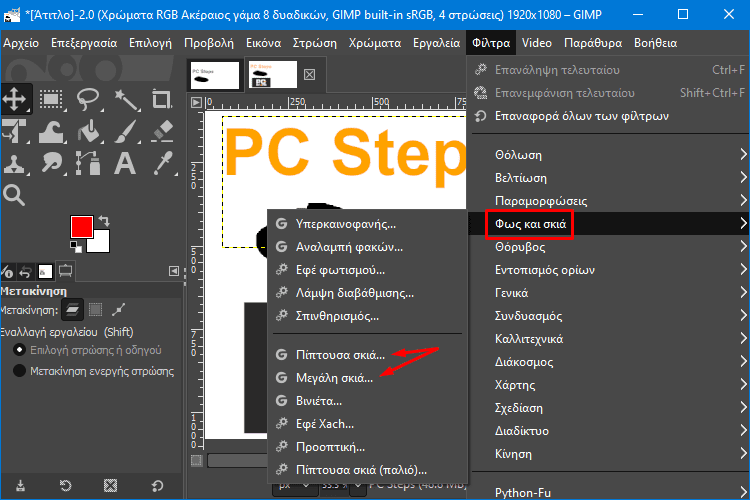The width and height of the screenshot is (750, 500).
Task: Restore tool preset icon at bottom
Action: [66, 486]
